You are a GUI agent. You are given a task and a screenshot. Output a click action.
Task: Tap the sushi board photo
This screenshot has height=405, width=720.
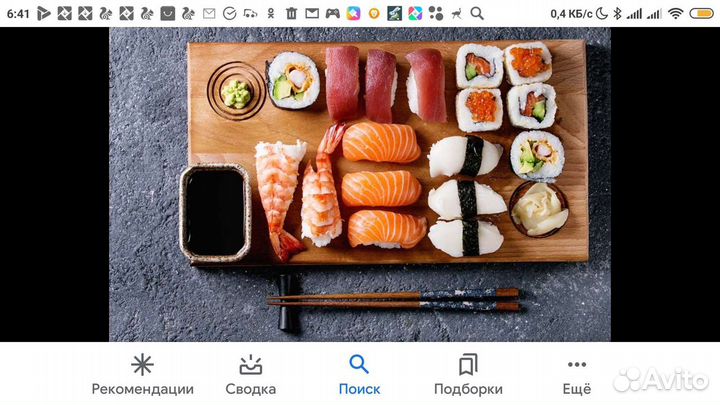pos(360,184)
